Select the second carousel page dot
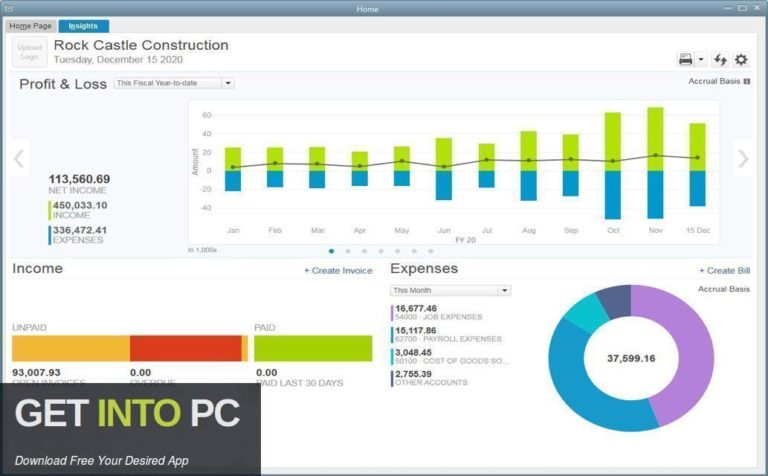This screenshot has height=476, width=768. 348,251
